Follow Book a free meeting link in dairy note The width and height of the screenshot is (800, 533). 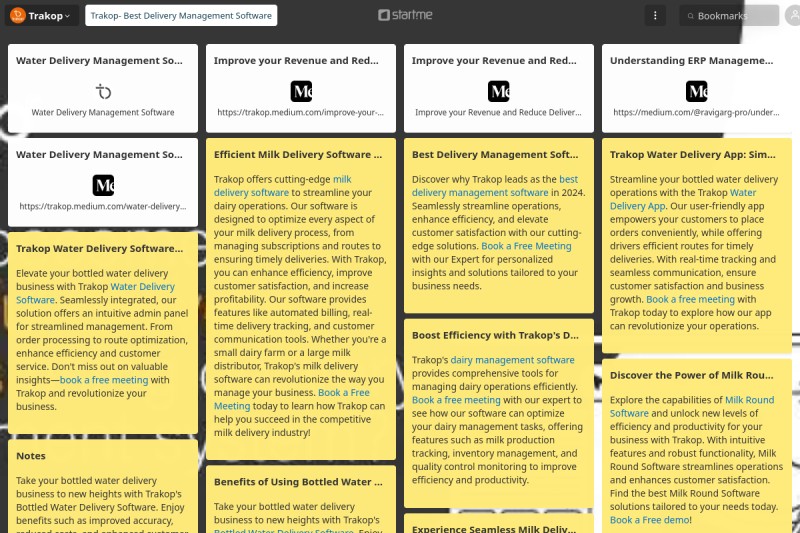point(456,400)
